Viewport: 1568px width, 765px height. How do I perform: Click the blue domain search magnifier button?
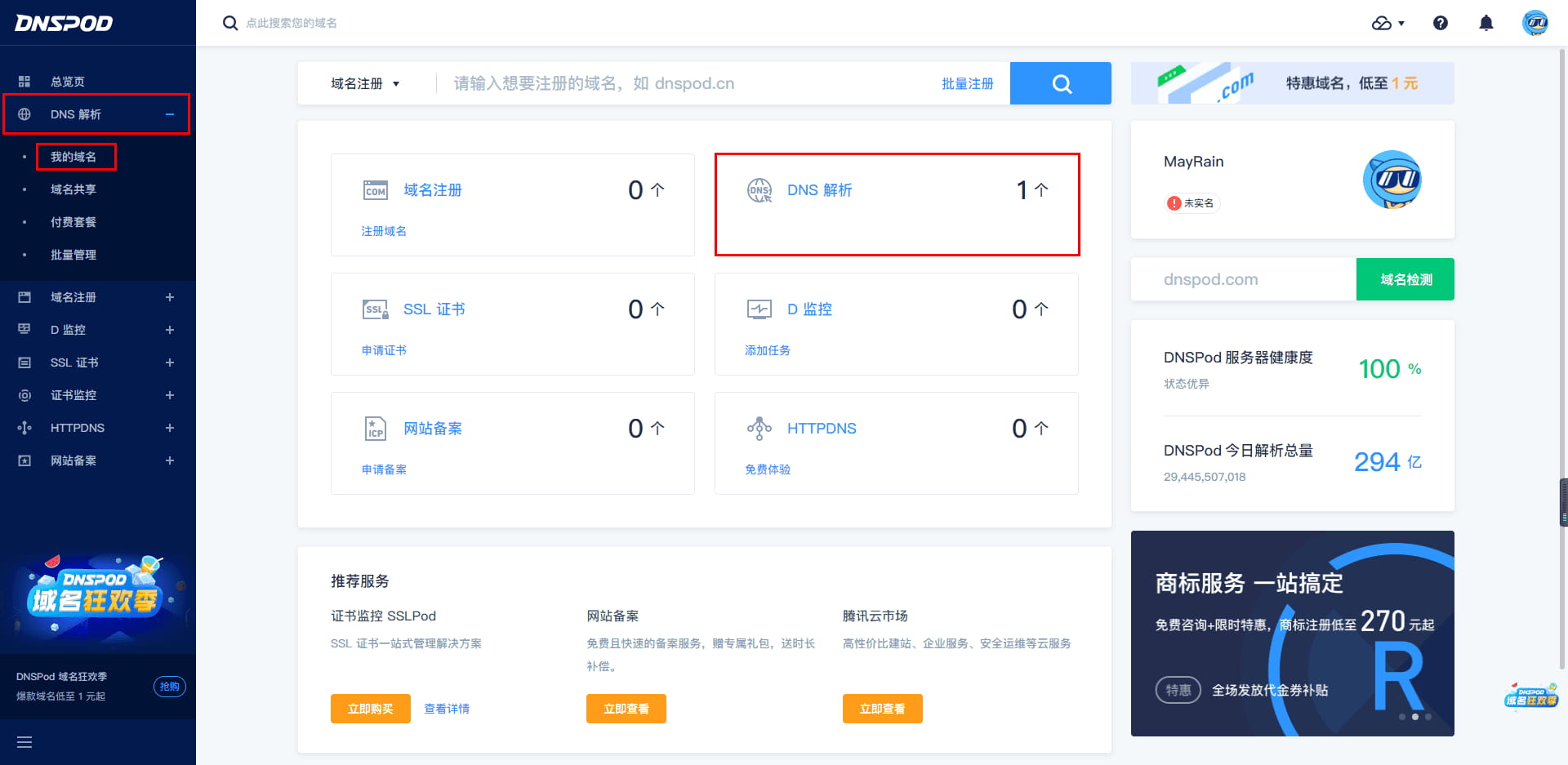pos(1060,83)
